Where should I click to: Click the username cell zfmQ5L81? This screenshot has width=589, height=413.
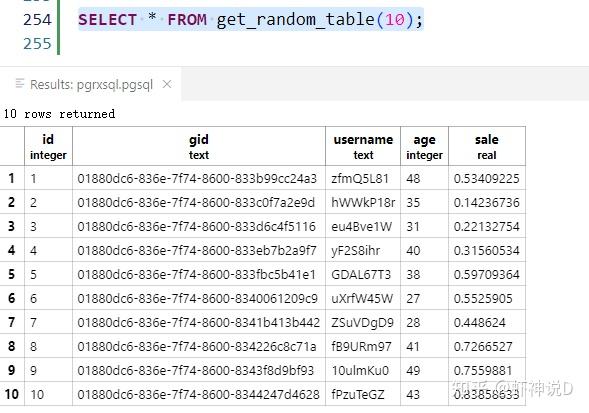tap(359, 178)
